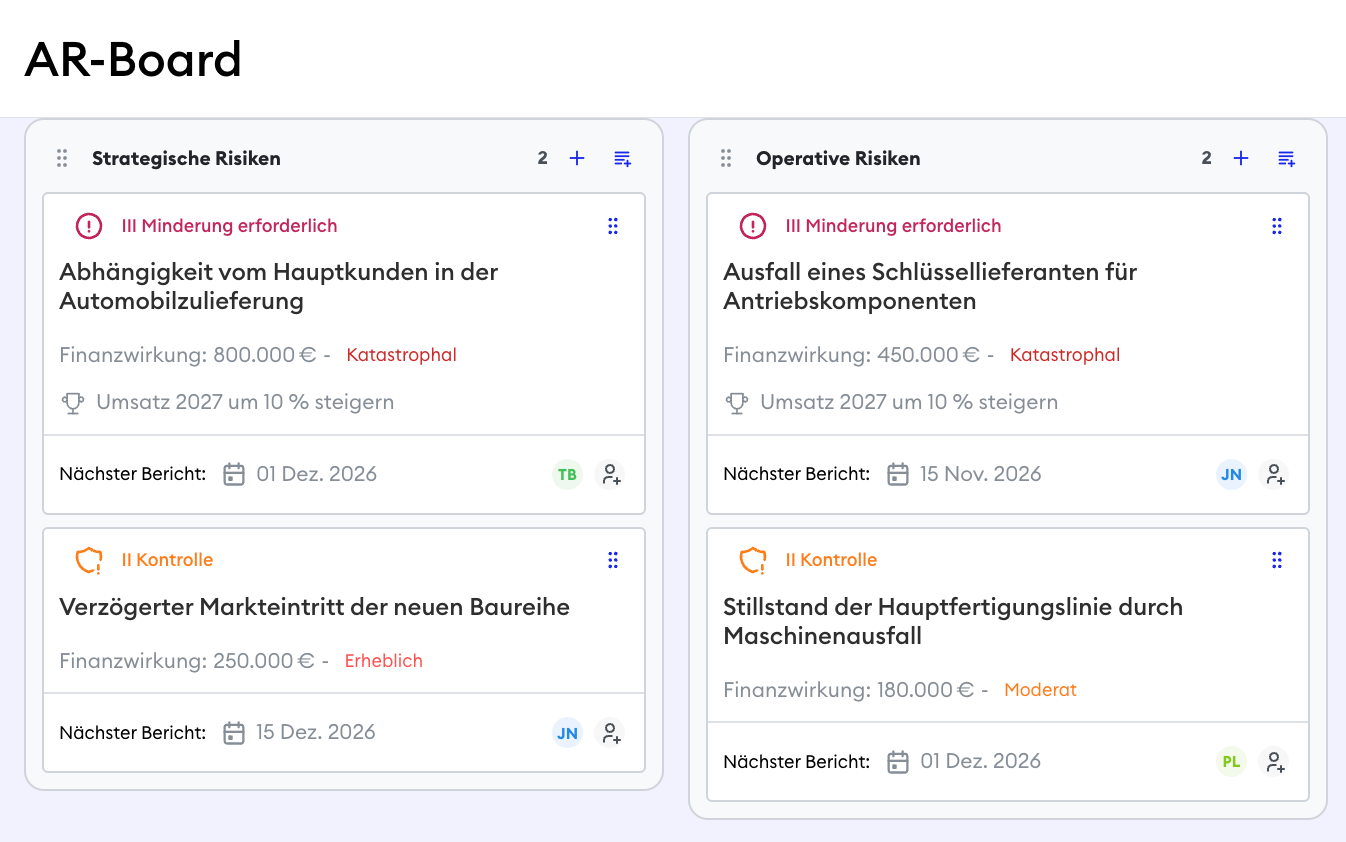Click the JN avatar on the Verzögerter Markteintritt card
Screen dimensions: 1346x842
click(567, 733)
